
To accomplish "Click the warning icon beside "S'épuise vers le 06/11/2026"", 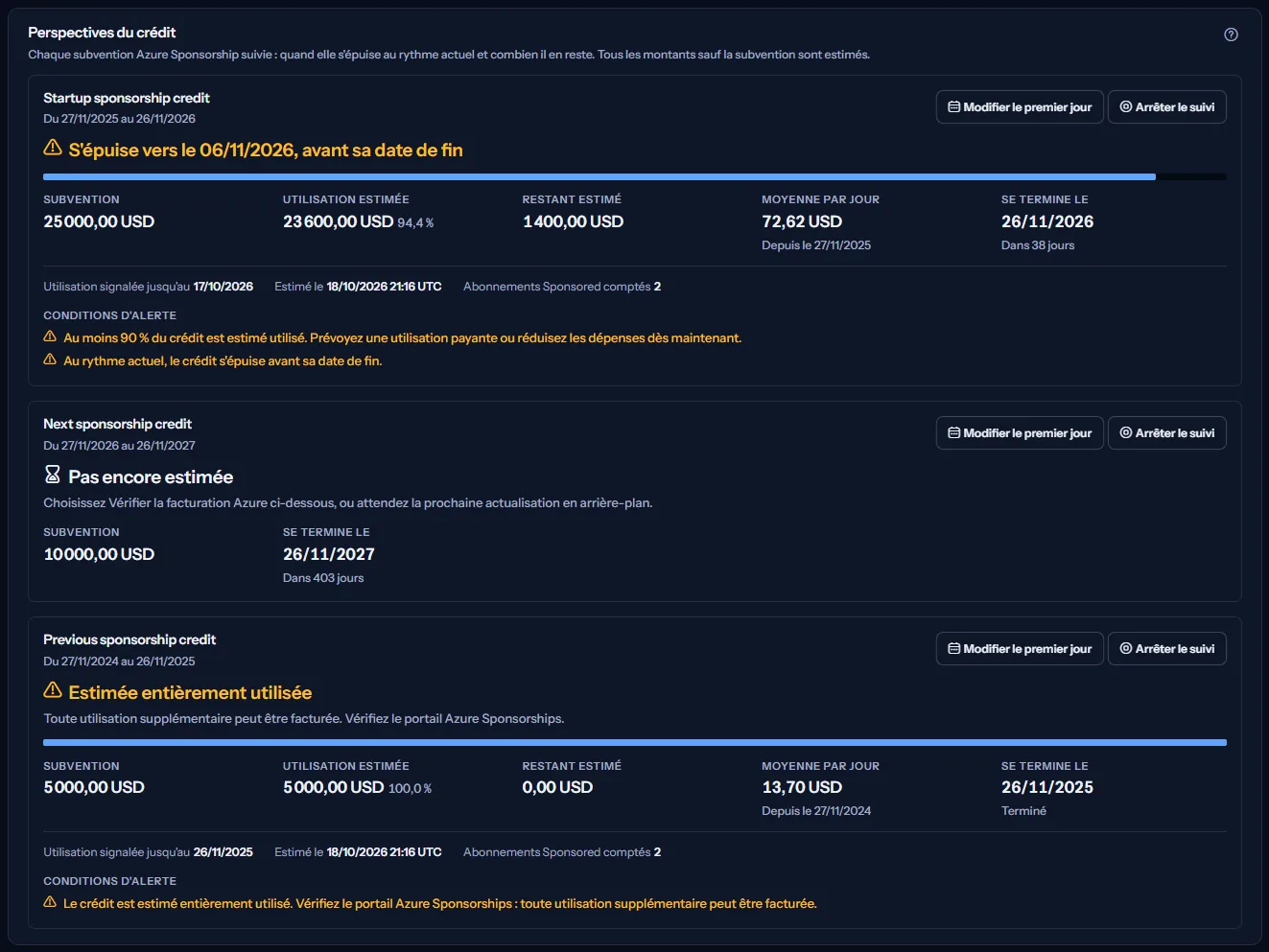I will tap(53, 148).
